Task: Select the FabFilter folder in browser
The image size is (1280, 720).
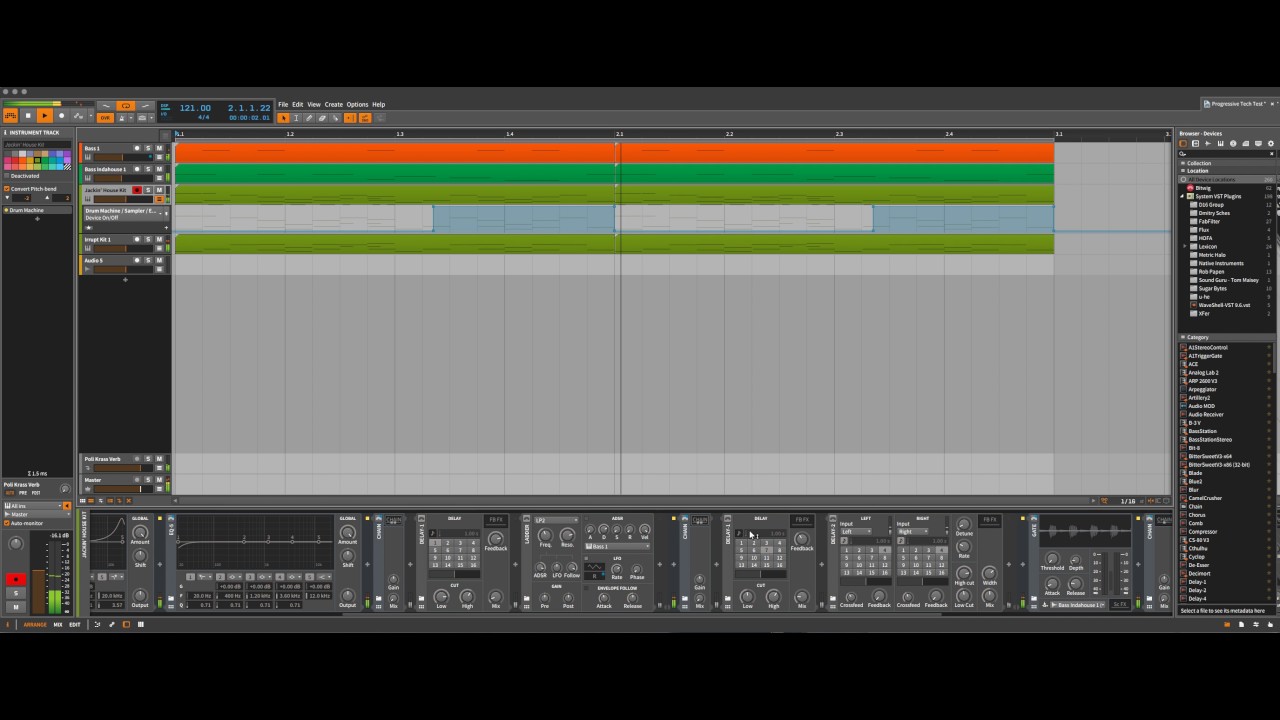Action: click(1209, 221)
